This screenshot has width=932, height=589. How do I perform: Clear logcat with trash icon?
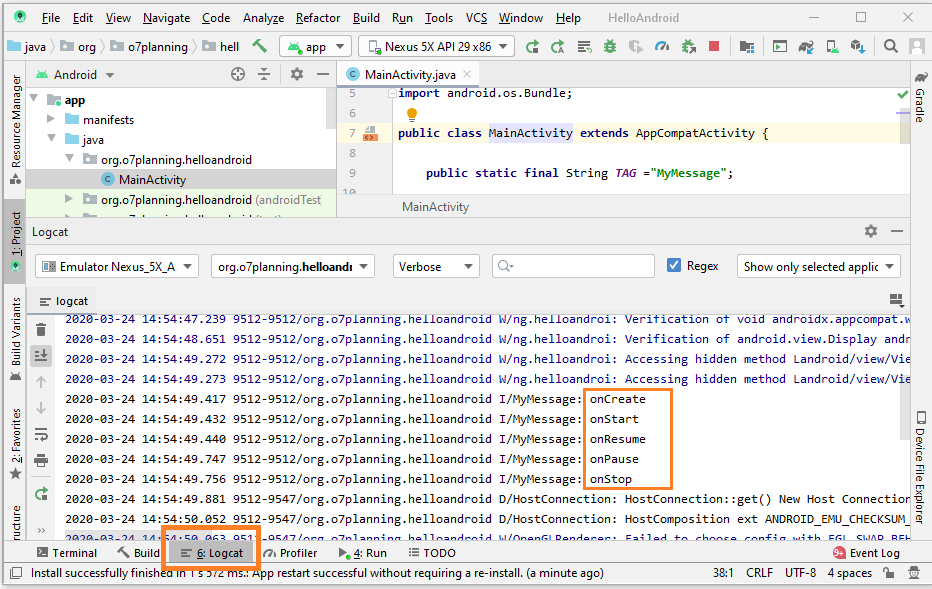pyautogui.click(x=41, y=329)
